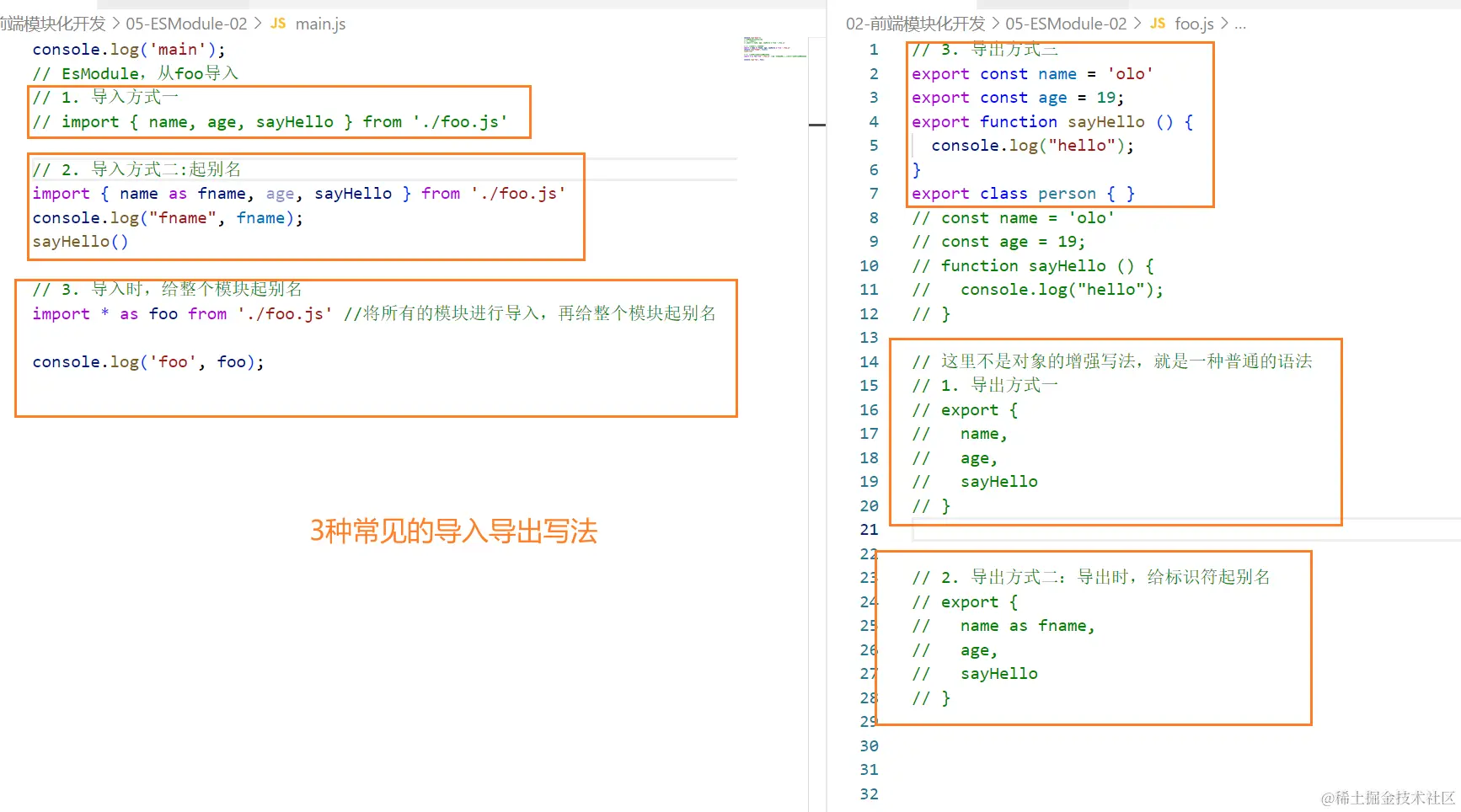Image resolution: width=1461 pixels, height=812 pixels.
Task: Open 05-ESModule-02 breadcrumb in the foo.js pane
Action: [1066, 24]
